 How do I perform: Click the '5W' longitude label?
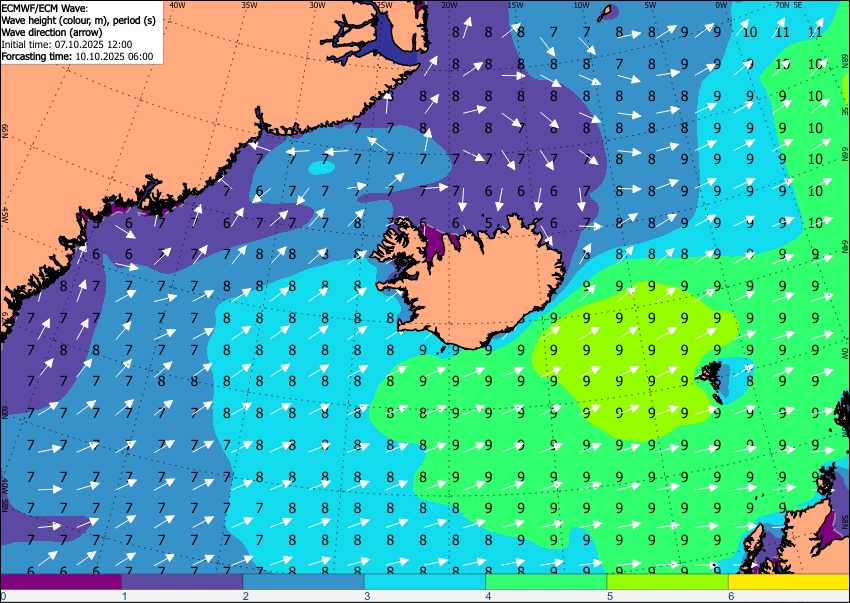[651, 5]
